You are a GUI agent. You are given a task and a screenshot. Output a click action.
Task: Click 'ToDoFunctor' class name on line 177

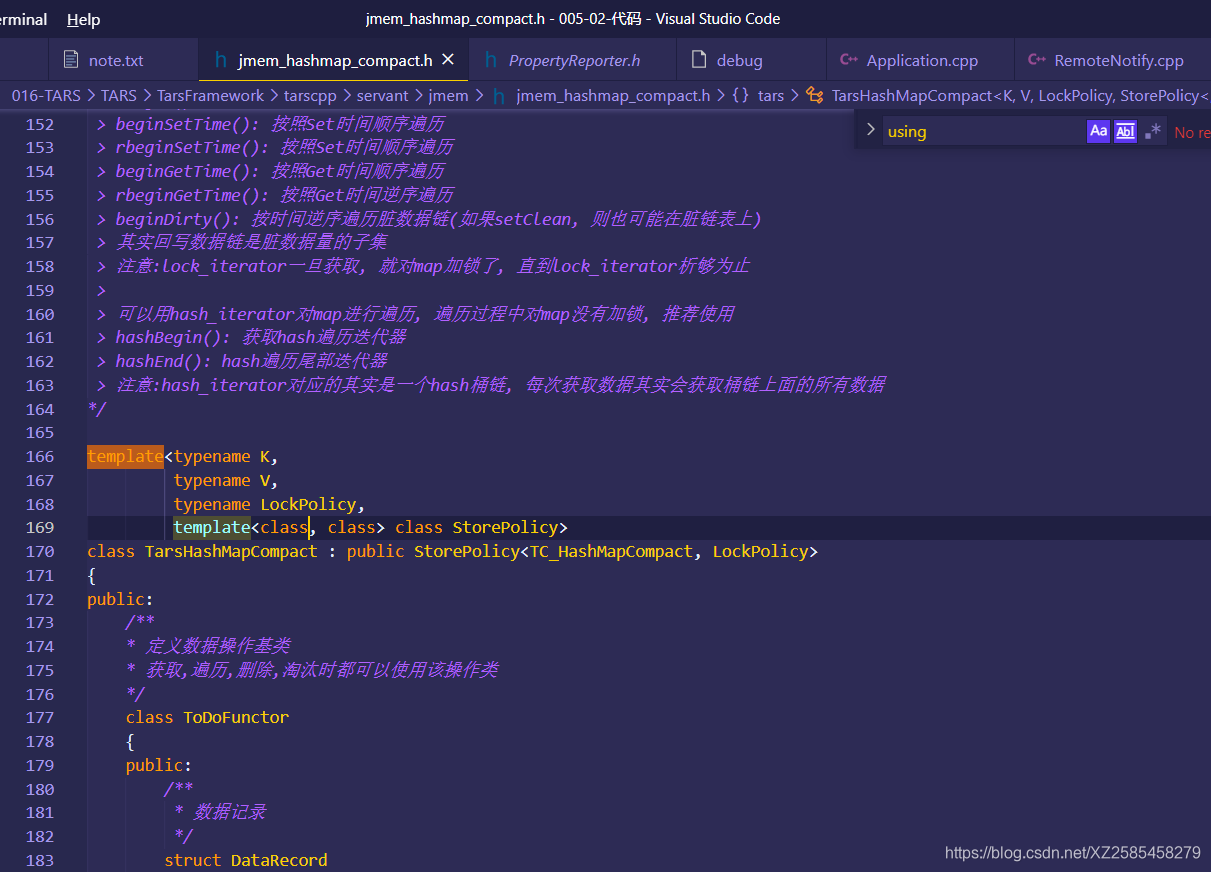pyautogui.click(x=236, y=717)
